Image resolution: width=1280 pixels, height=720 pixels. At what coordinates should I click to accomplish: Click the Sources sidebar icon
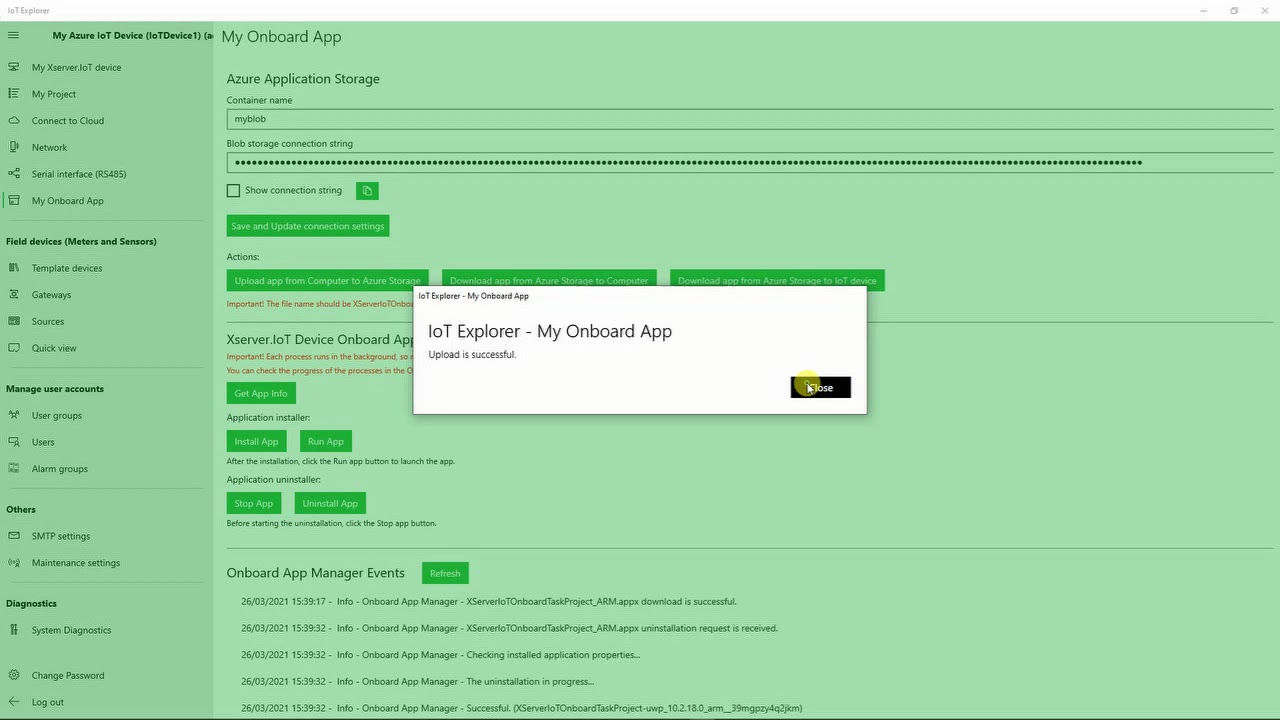[13, 321]
